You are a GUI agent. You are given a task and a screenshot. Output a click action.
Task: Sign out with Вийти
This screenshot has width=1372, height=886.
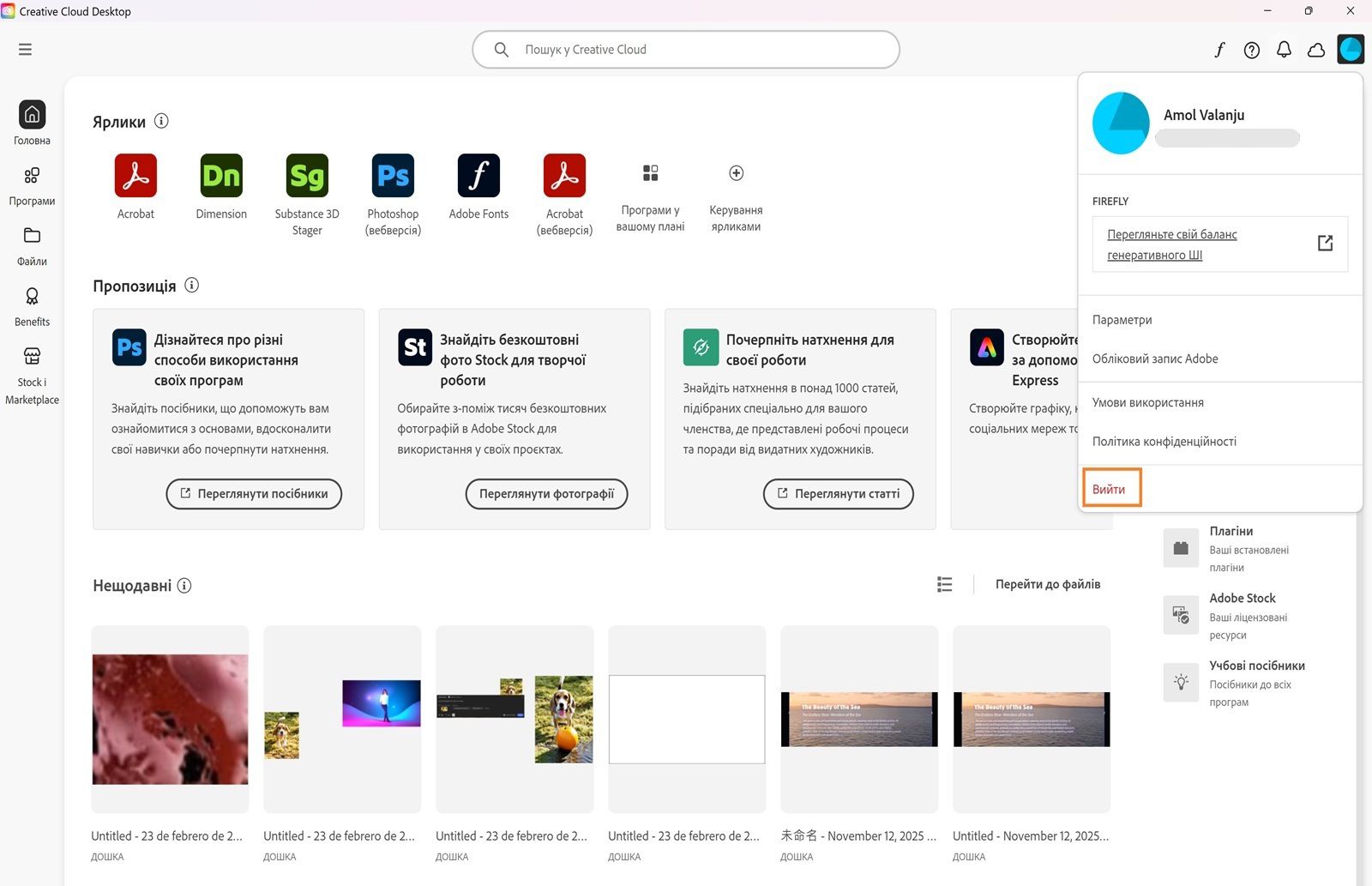click(1109, 489)
